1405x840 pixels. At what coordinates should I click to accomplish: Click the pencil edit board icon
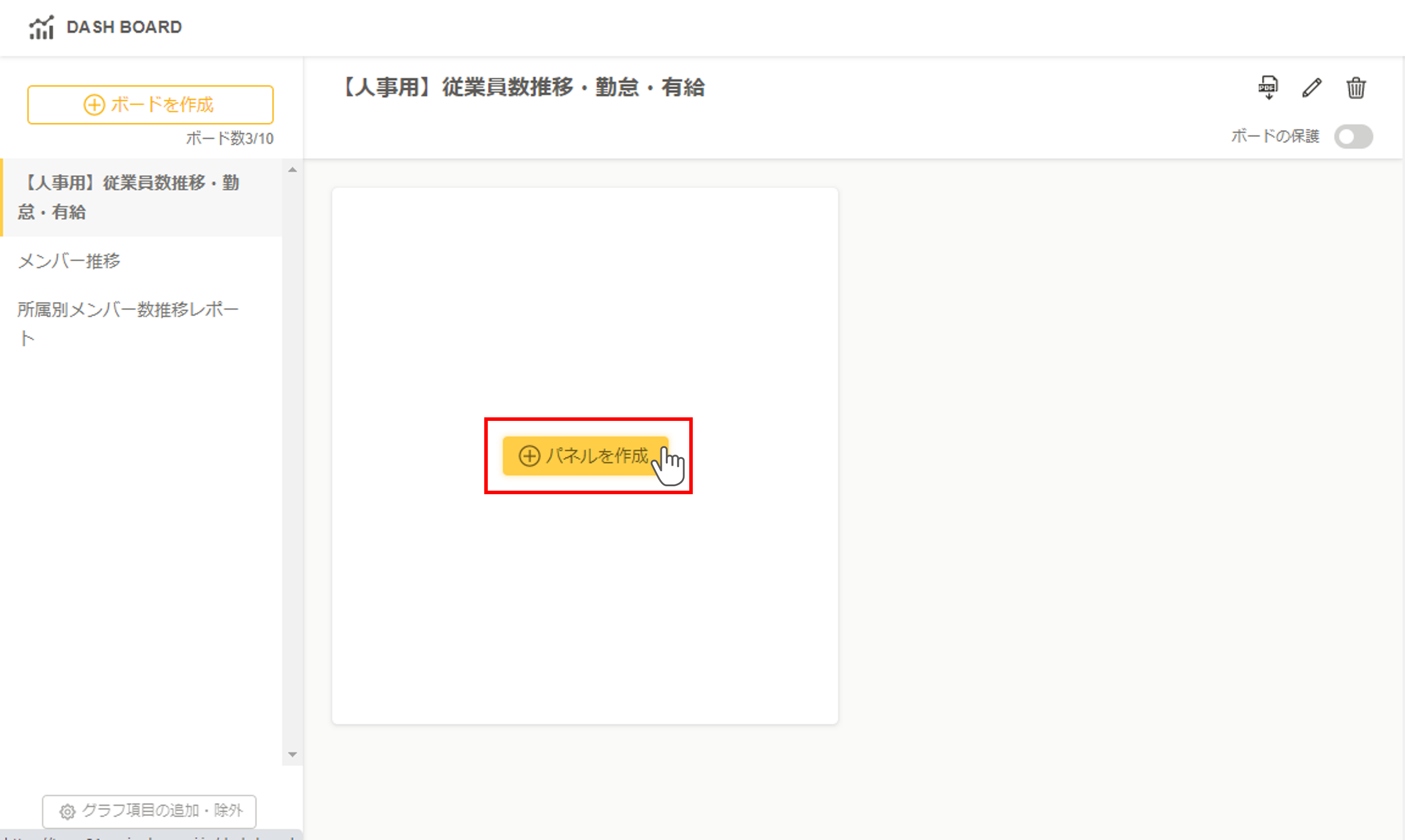(x=1312, y=88)
